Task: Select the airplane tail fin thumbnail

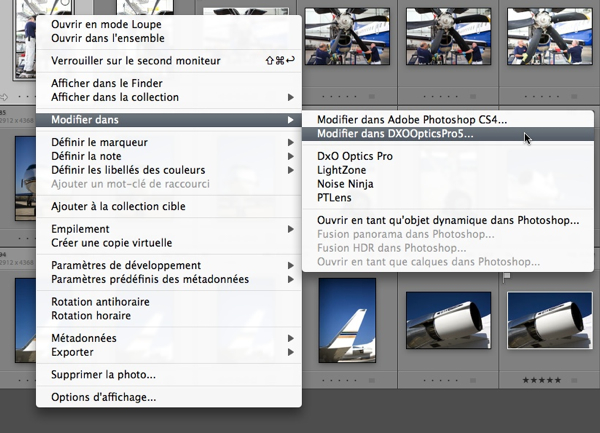Action: click(x=347, y=320)
